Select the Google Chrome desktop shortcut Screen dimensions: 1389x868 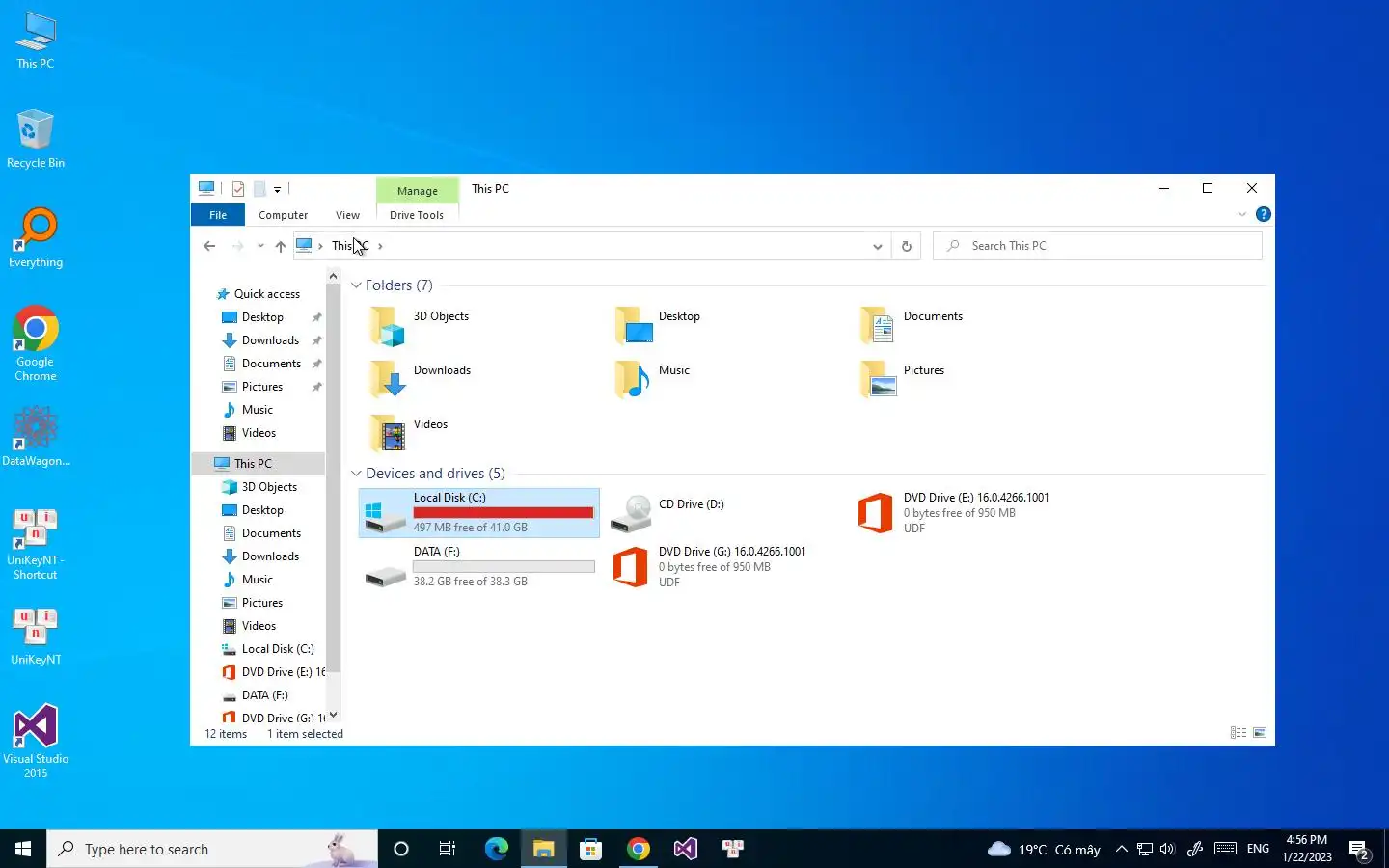(x=36, y=344)
